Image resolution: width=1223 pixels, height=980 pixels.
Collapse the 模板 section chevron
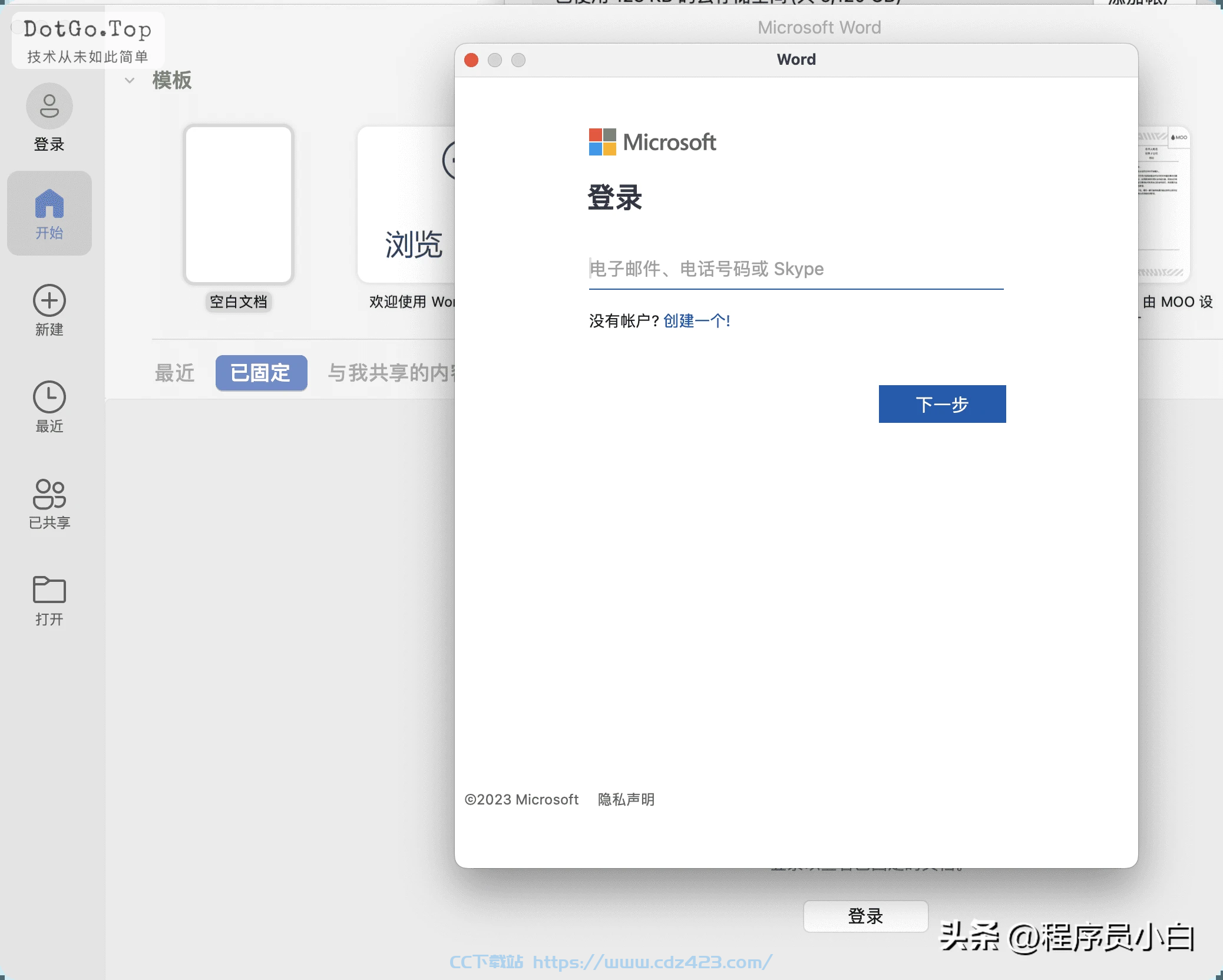[x=130, y=80]
